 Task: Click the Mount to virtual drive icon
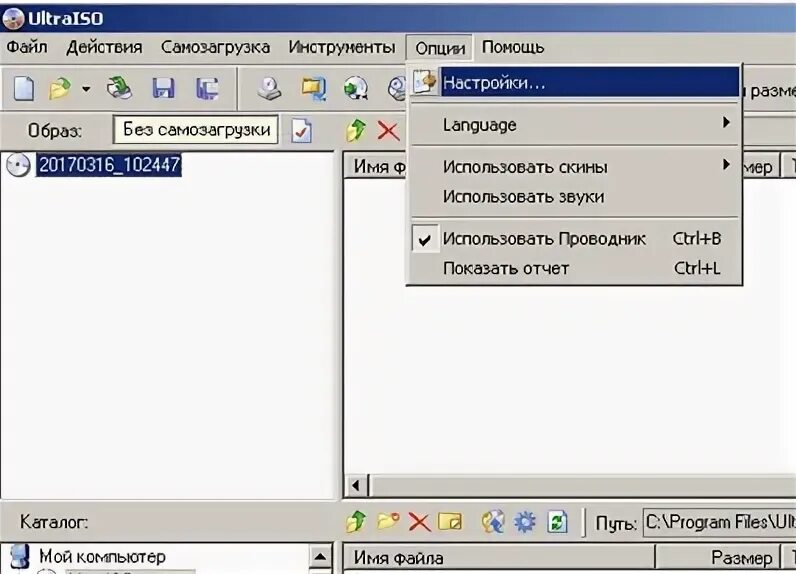[x=356, y=88]
